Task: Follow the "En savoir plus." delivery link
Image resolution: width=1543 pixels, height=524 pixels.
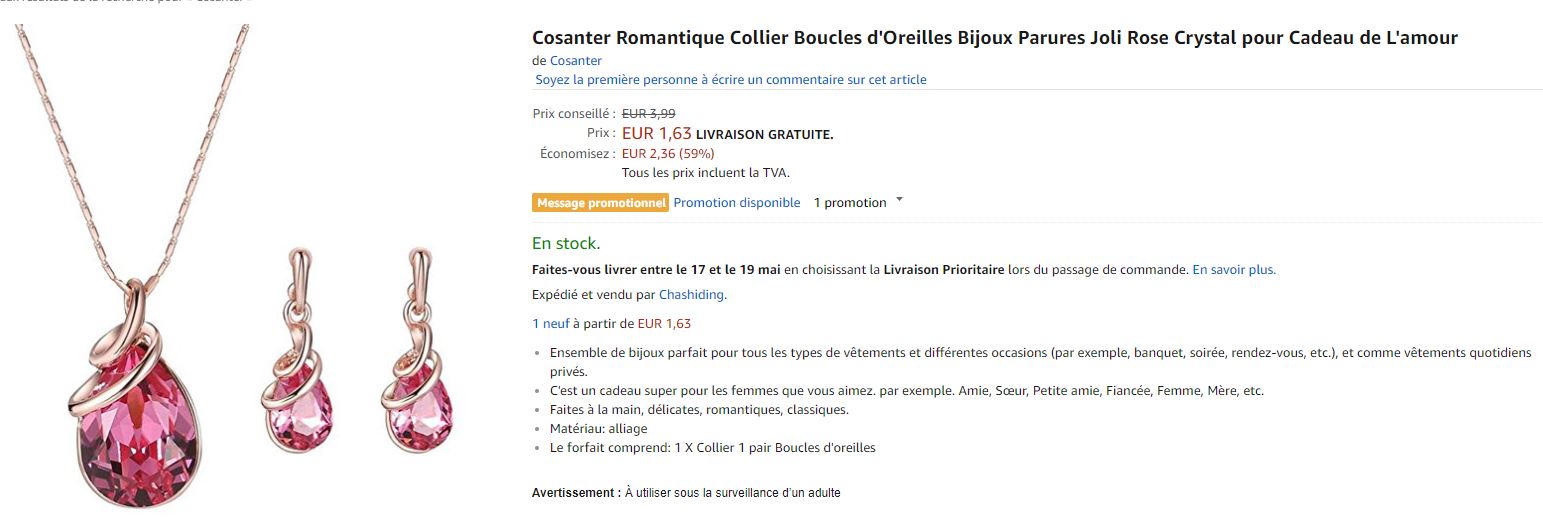Action: [x=1234, y=270]
